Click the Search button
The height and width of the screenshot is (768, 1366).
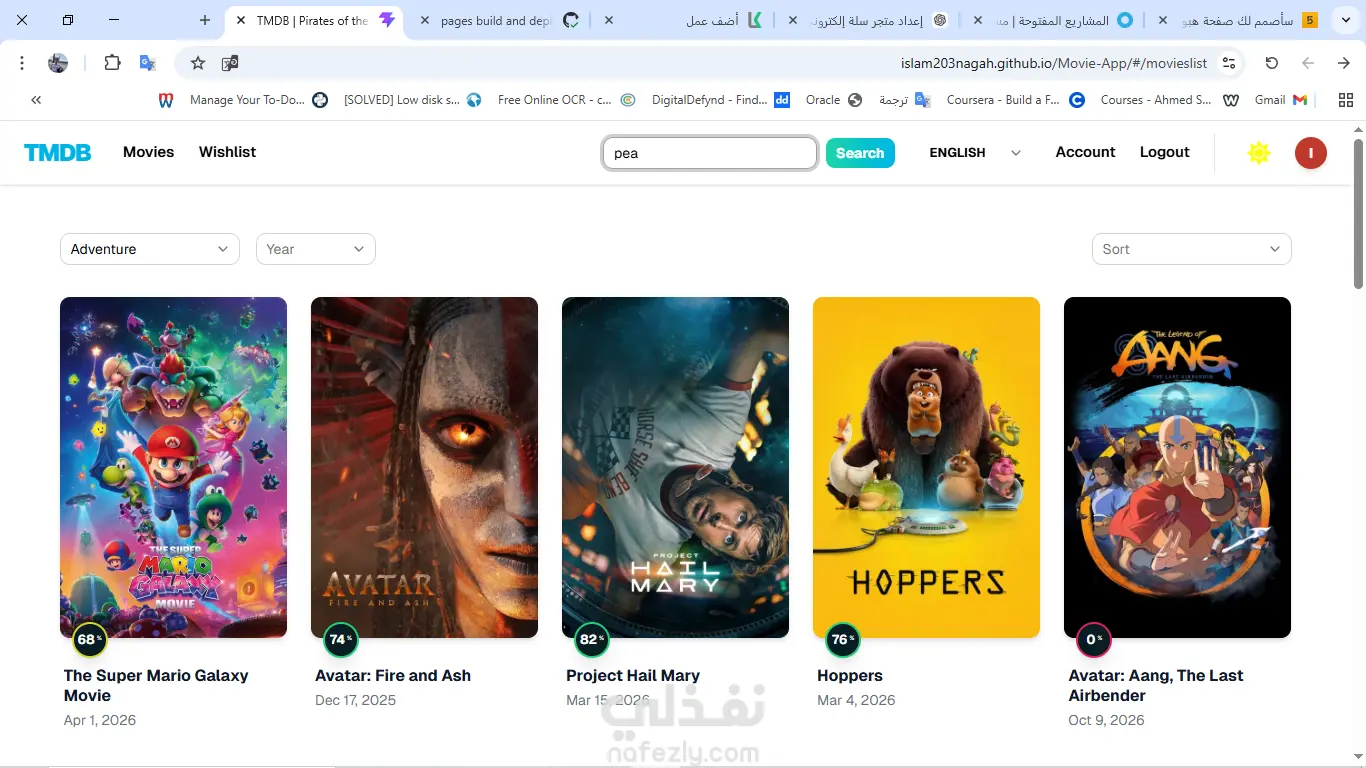click(860, 153)
